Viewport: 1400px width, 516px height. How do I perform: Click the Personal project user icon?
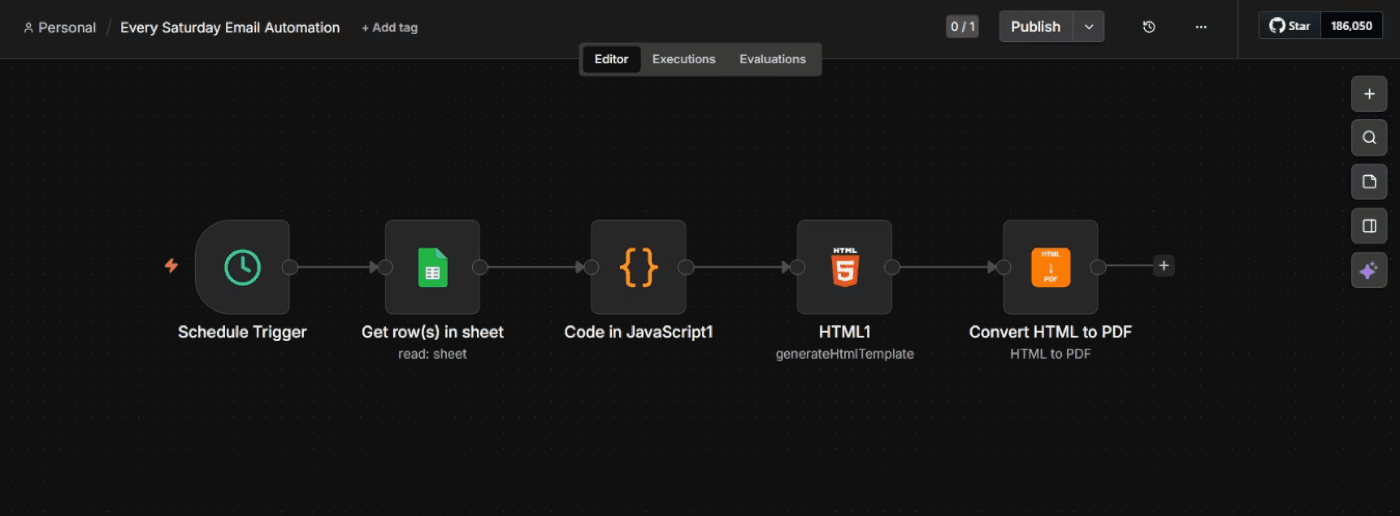point(28,28)
